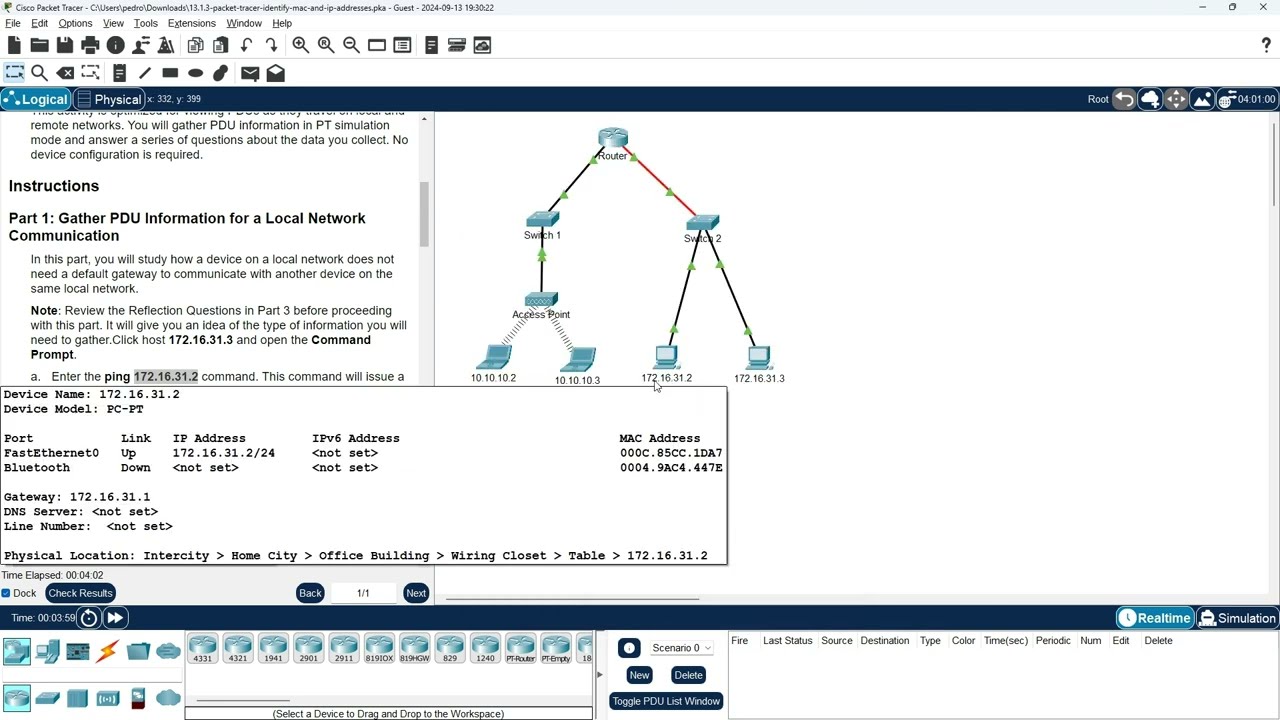
Task: Click the Redo arrow icon
Action: coord(271,45)
